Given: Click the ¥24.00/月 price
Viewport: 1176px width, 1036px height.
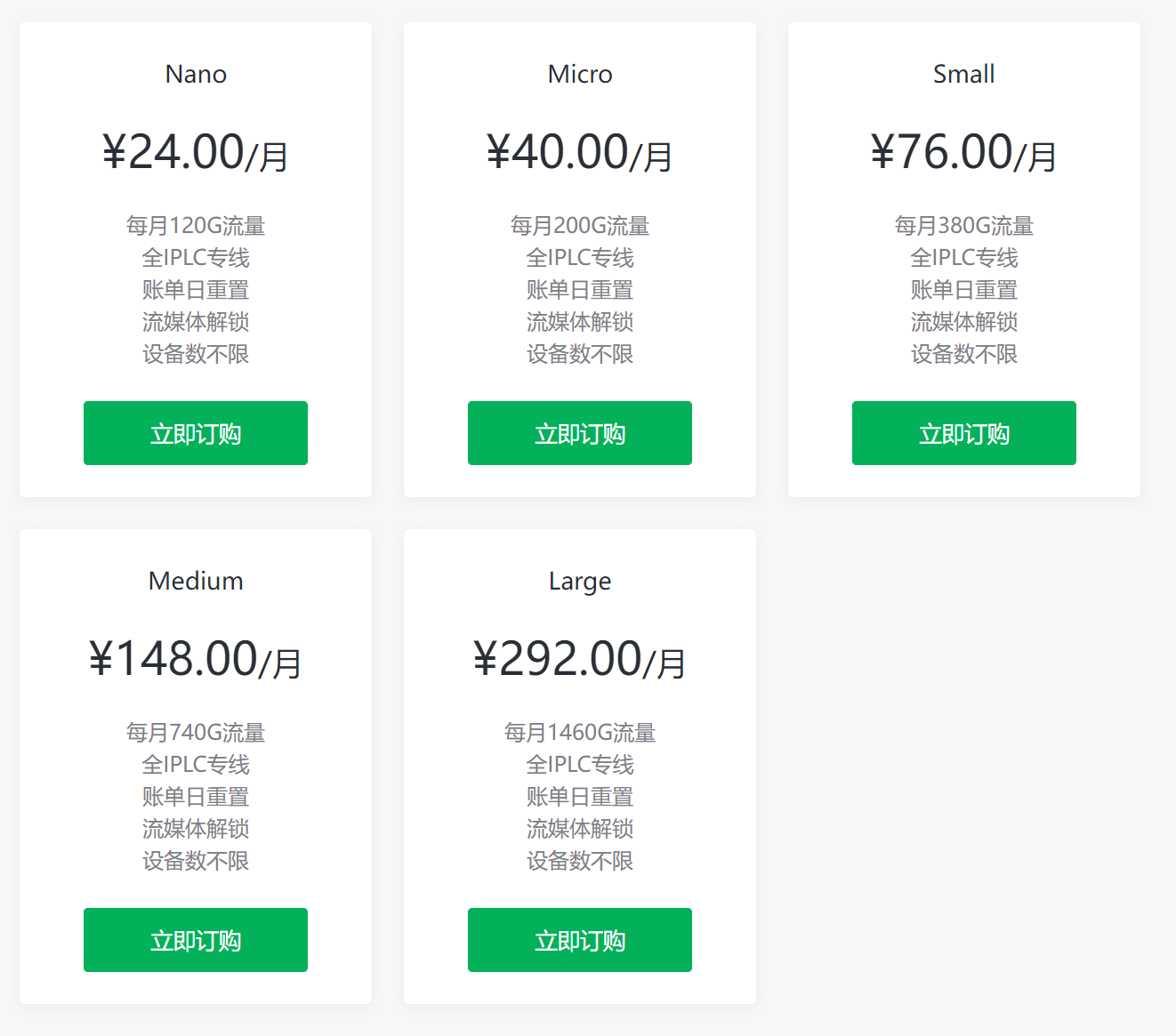Looking at the screenshot, I should pyautogui.click(x=196, y=152).
